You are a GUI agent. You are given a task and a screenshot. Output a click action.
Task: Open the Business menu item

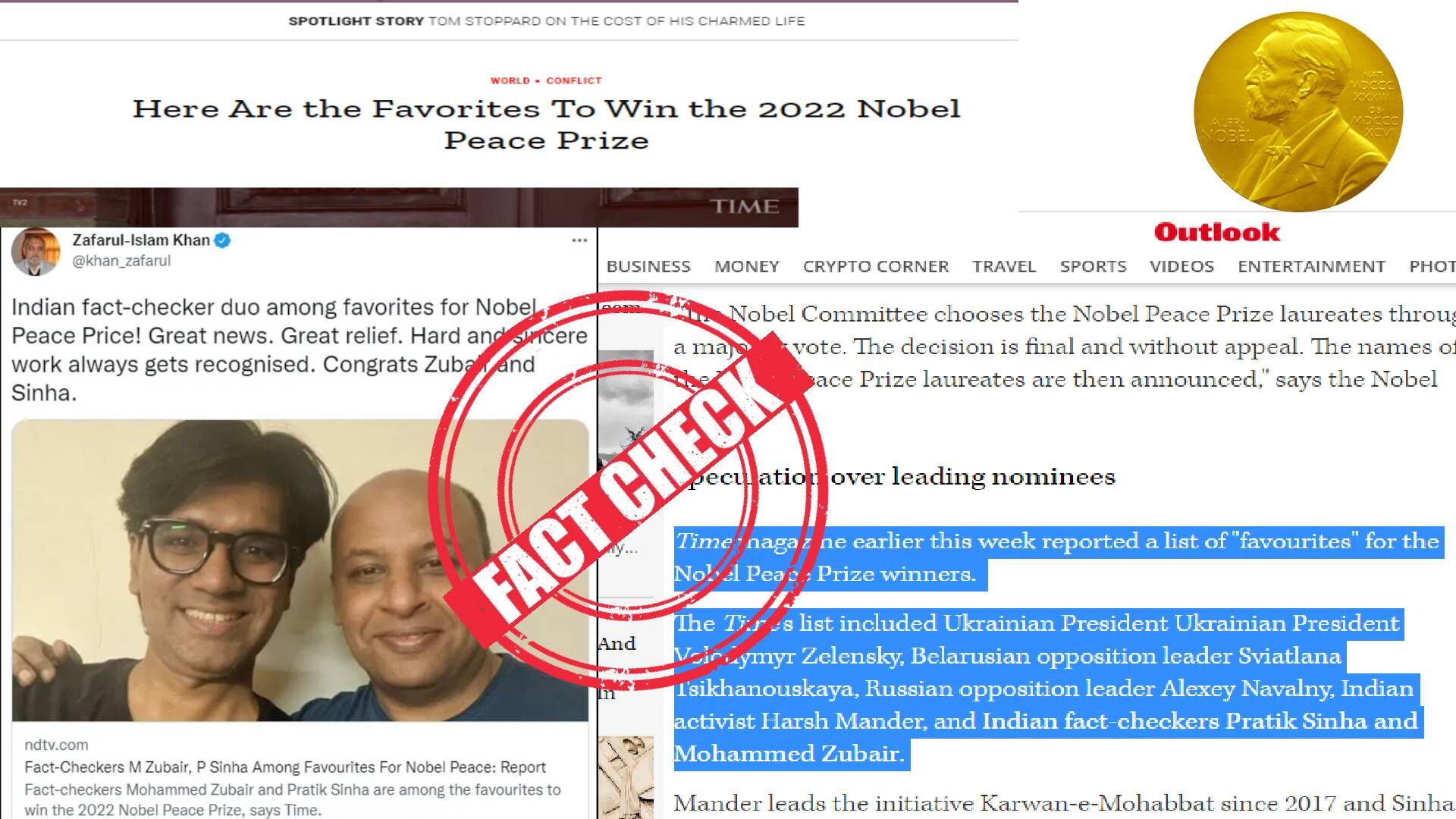(x=648, y=266)
